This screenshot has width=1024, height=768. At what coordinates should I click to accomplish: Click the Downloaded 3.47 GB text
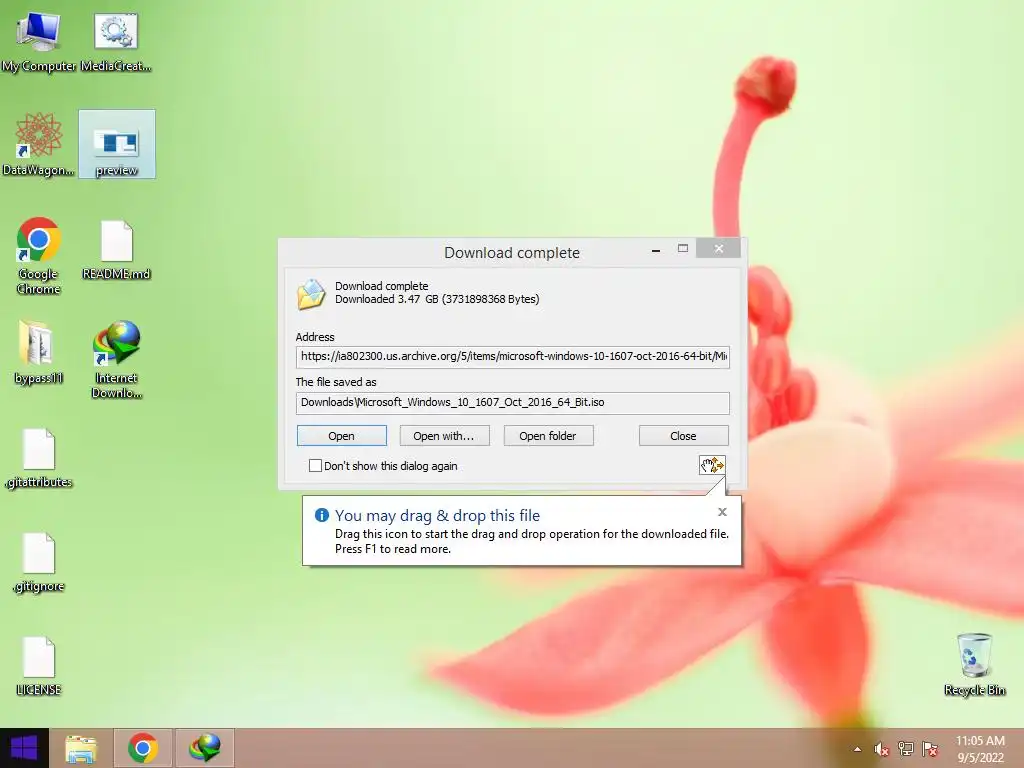437,299
